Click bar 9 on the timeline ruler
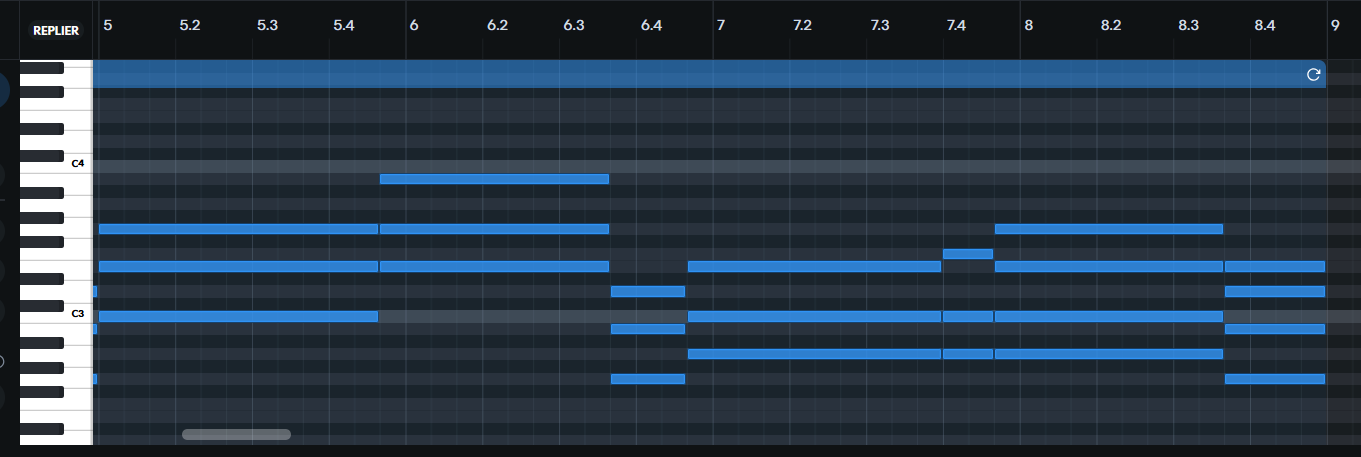This screenshot has width=1361, height=457. [x=1335, y=25]
